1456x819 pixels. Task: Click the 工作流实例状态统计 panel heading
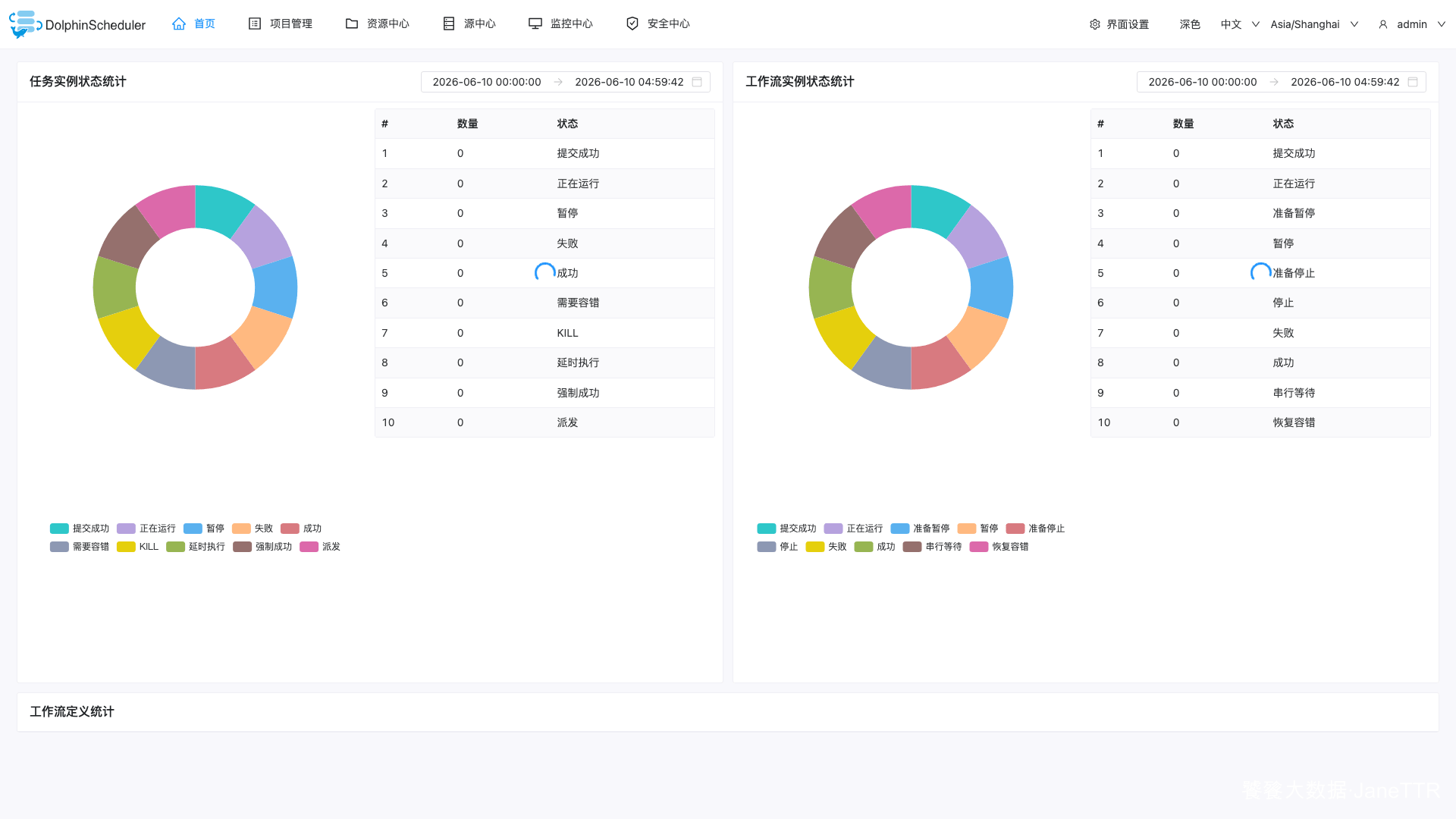click(x=800, y=81)
